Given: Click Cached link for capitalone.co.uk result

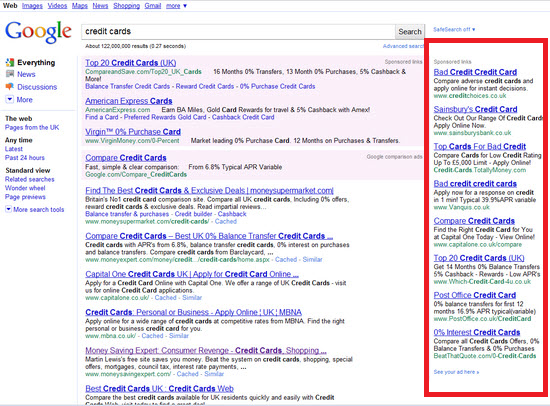Looking at the screenshot, I should [165, 298].
